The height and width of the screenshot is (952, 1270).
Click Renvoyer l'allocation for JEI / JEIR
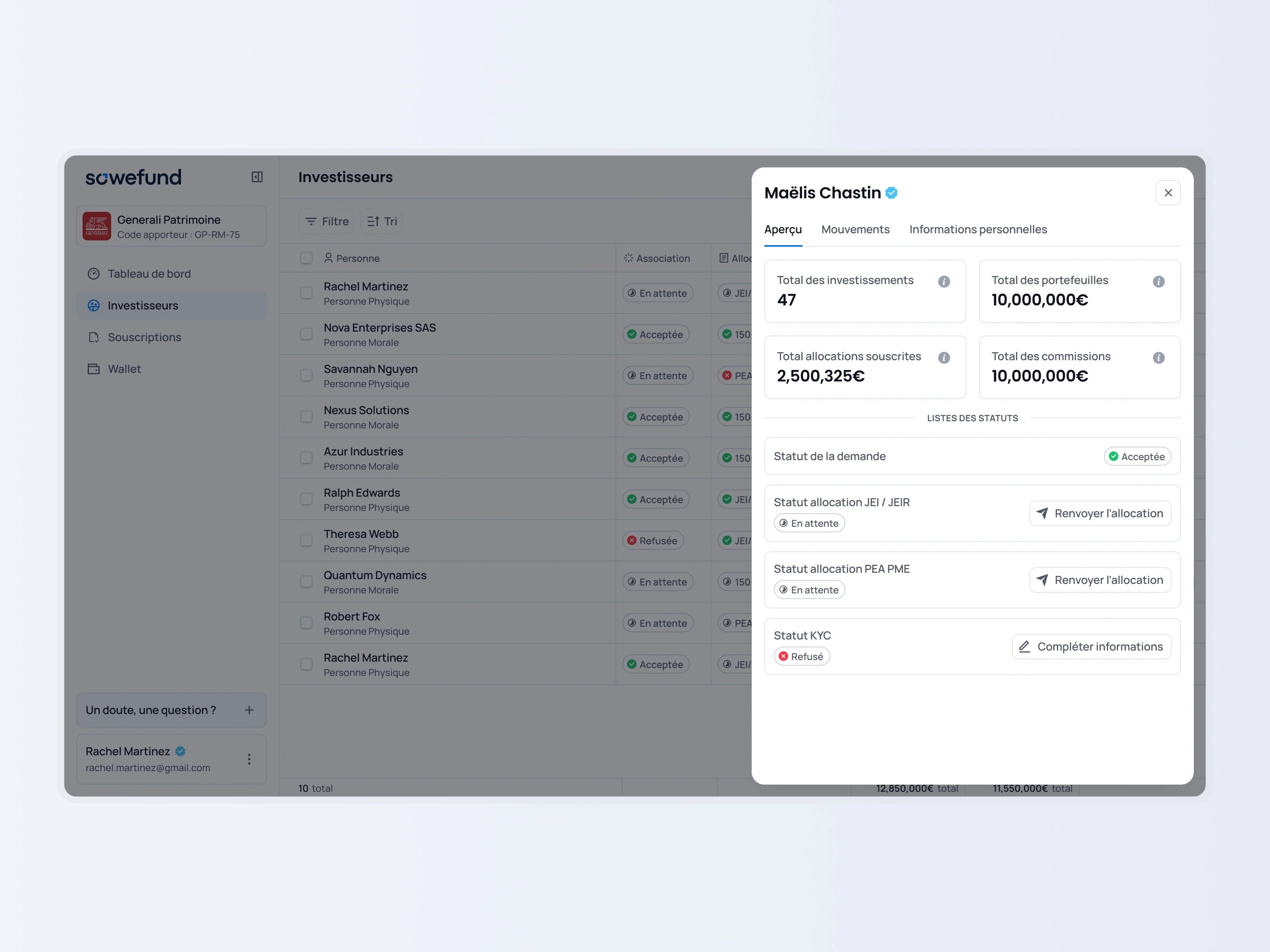pyautogui.click(x=1099, y=514)
